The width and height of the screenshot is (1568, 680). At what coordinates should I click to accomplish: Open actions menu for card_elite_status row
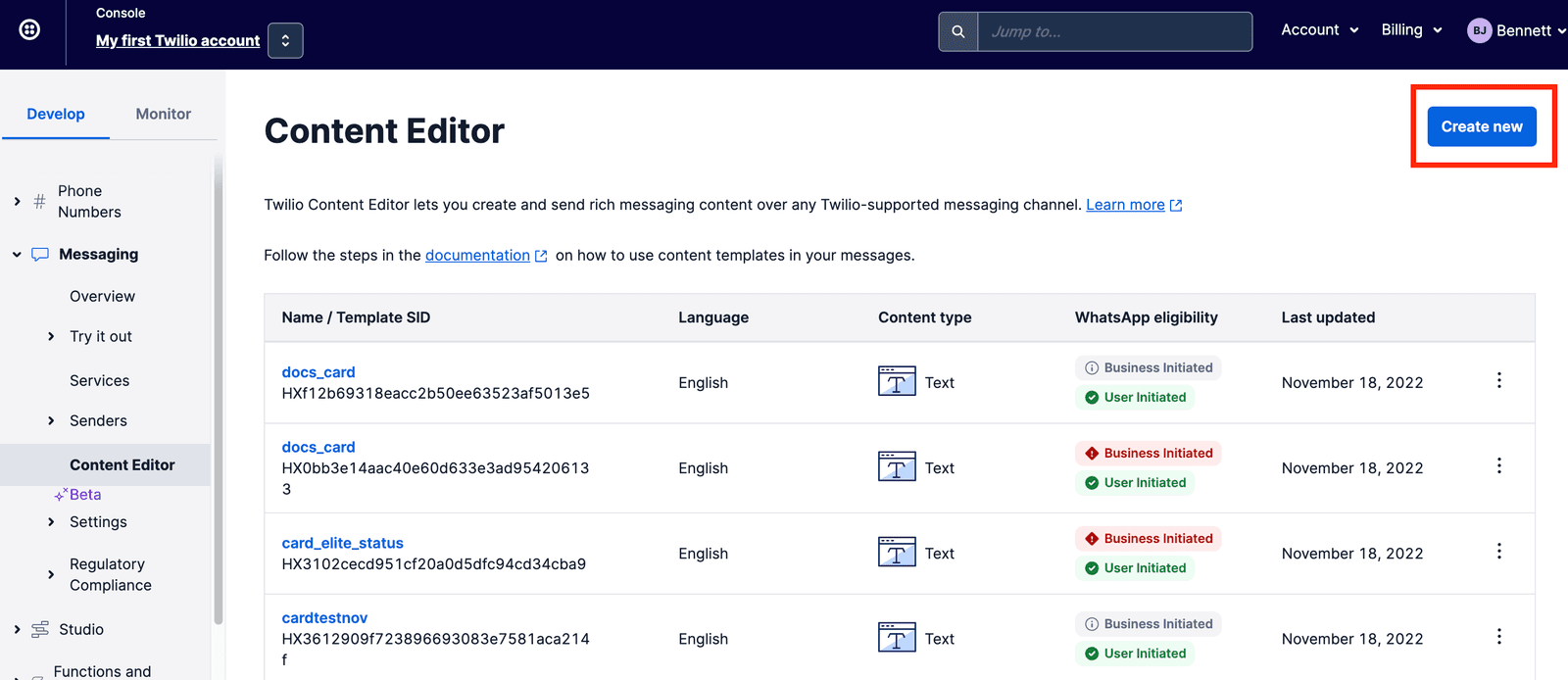pos(1498,552)
